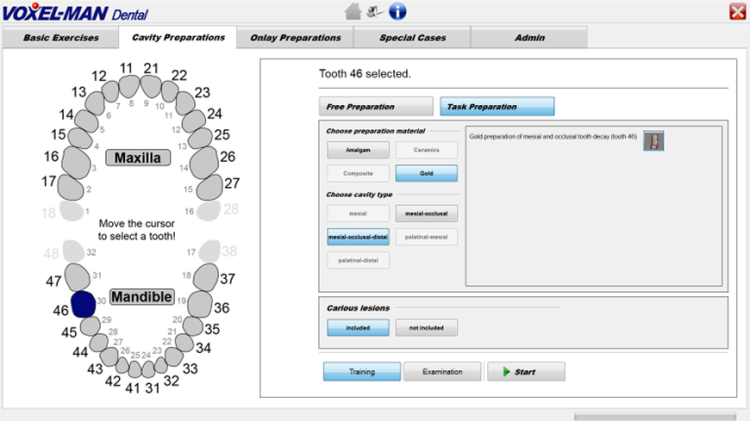Select tooth 26 on maxilla chart
750x421 pixels.
[x=204, y=162]
